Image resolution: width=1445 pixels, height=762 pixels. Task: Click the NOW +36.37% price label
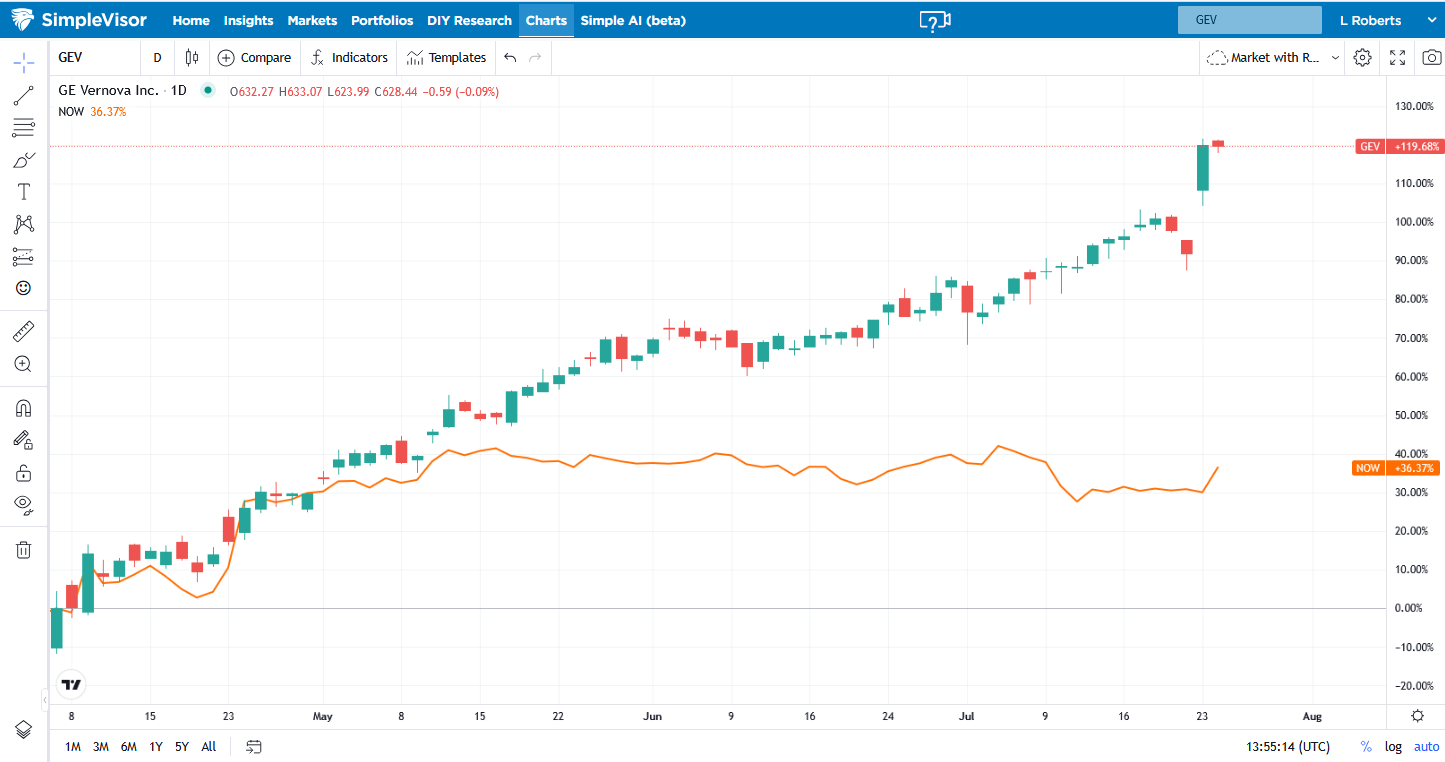coord(1396,468)
